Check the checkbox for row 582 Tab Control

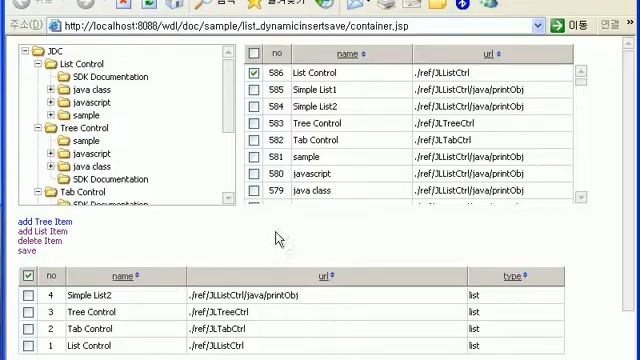click(x=254, y=140)
